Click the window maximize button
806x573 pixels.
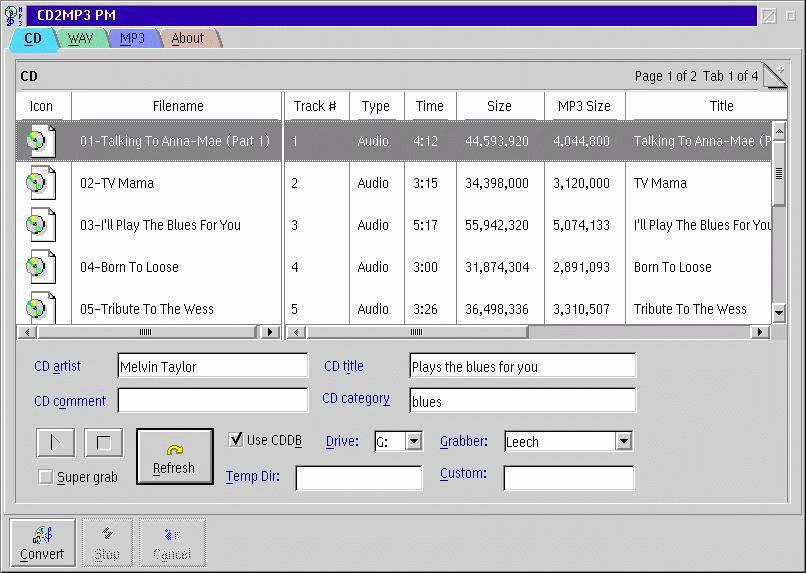[791, 16]
